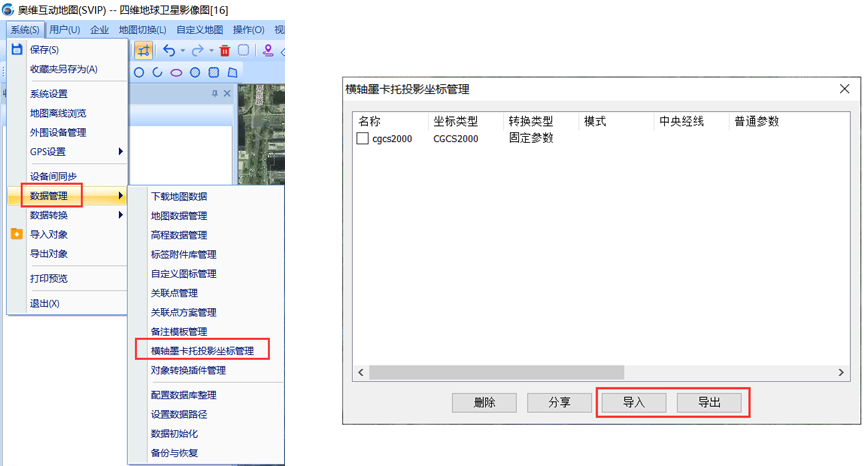This screenshot has height=466, width=865.
Task: Check the cgcs2000 checkbox
Action: 362,139
